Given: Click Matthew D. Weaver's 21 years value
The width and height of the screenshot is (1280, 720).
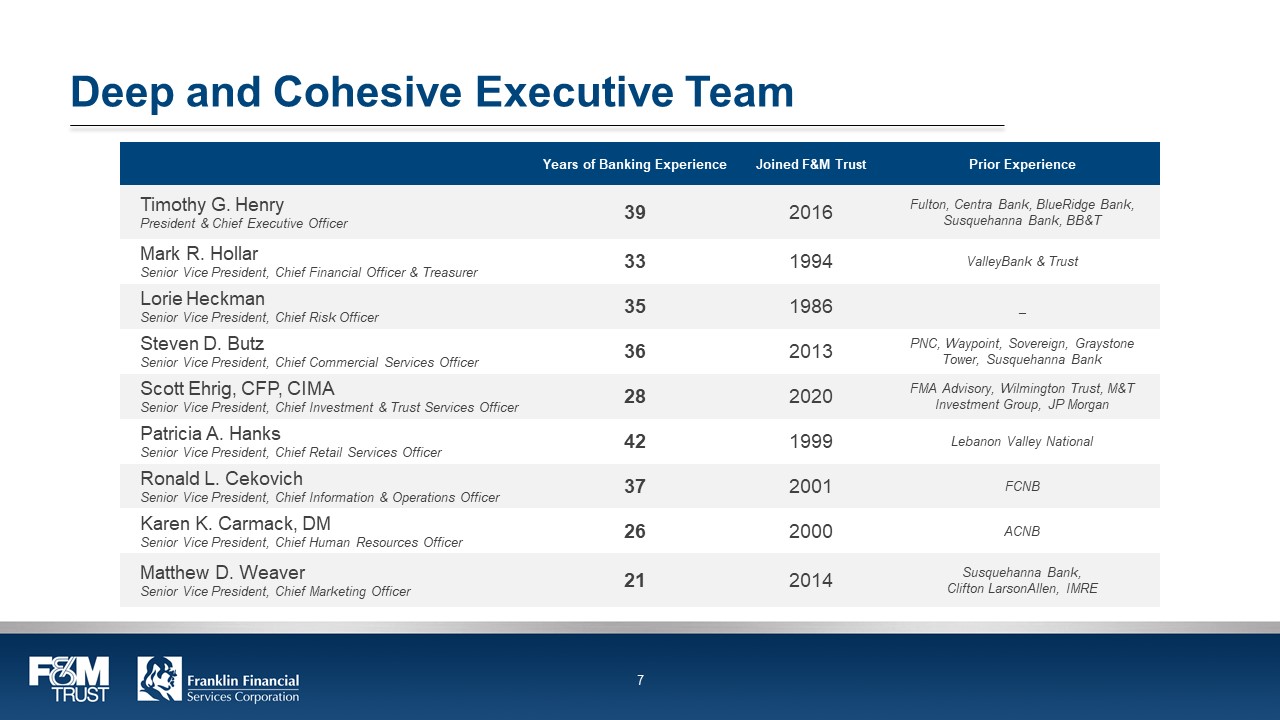Looking at the screenshot, I should pyautogui.click(x=635, y=580).
